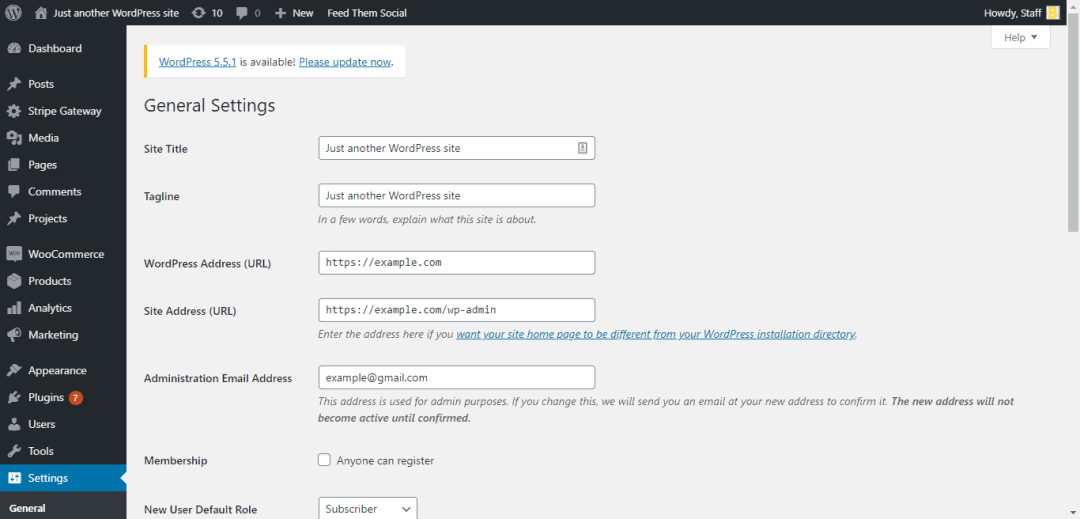Click the Dashboard gauge icon
1080x519 pixels.
(14, 48)
